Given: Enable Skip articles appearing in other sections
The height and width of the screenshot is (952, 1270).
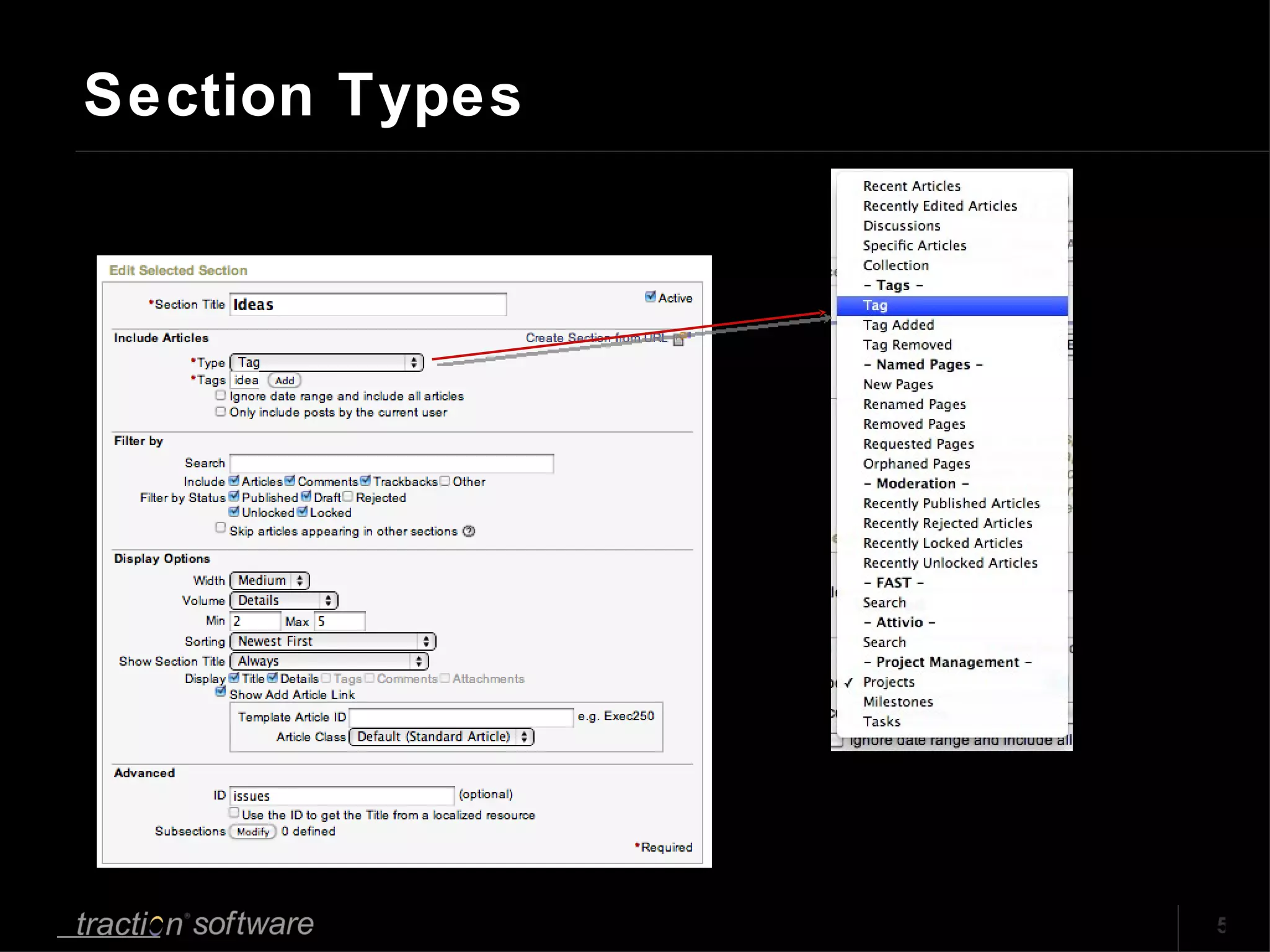Looking at the screenshot, I should pyautogui.click(x=220, y=527).
